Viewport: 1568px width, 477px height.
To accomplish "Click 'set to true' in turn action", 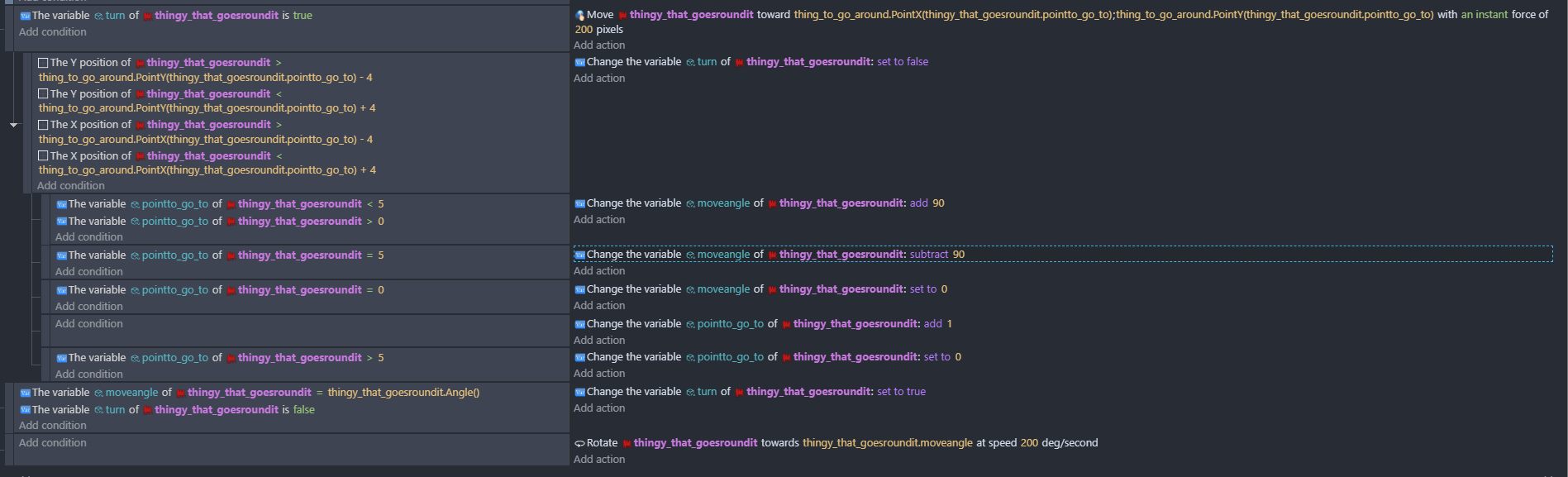I will coord(901,392).
